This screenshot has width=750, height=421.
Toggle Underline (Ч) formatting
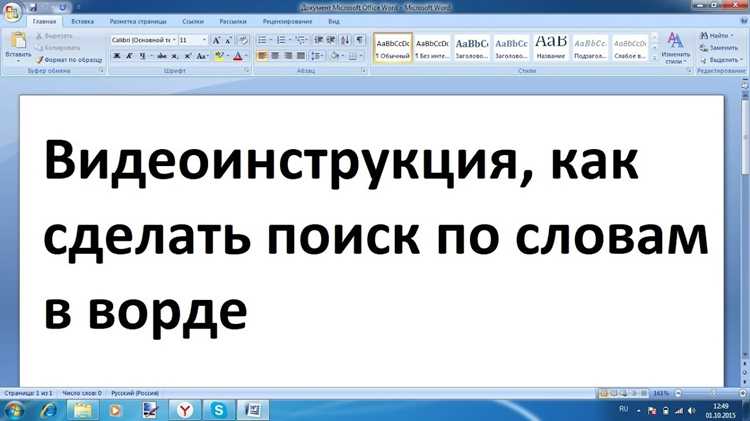(x=142, y=56)
